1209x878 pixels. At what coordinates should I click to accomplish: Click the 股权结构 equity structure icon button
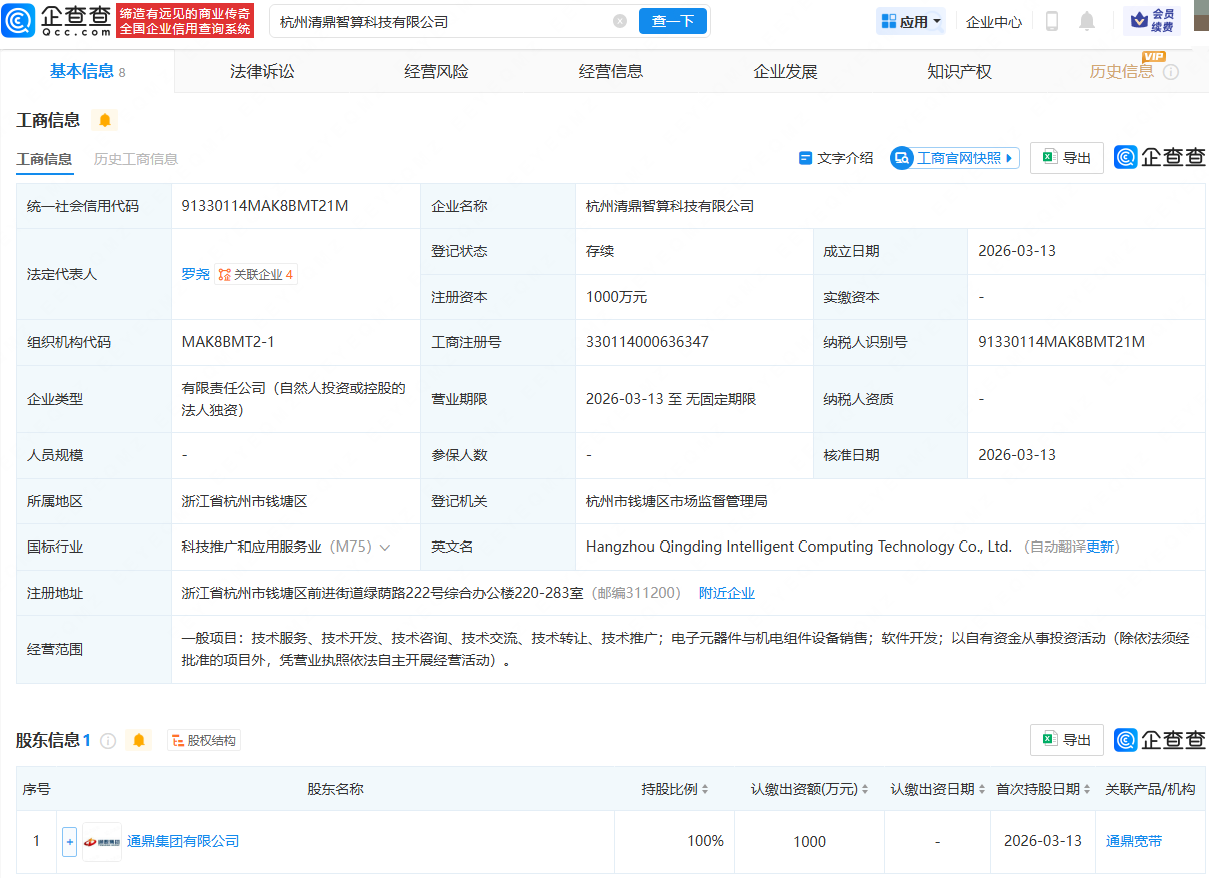tap(203, 740)
